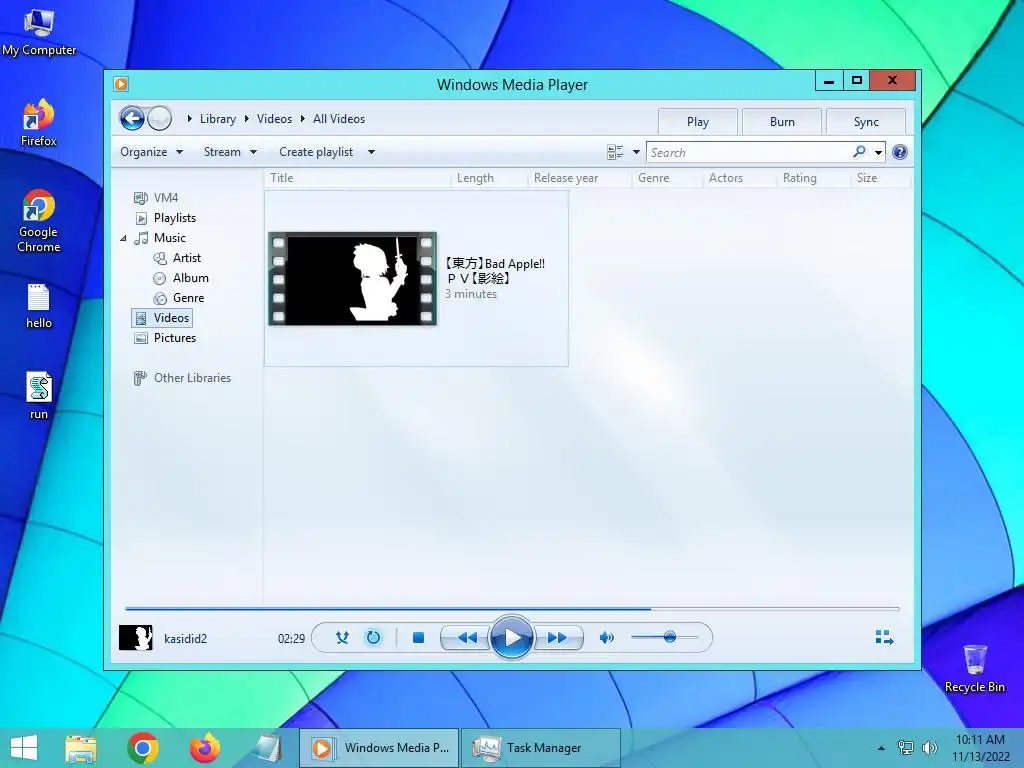Click the volume slider
The height and width of the screenshot is (768, 1024).
click(664, 637)
